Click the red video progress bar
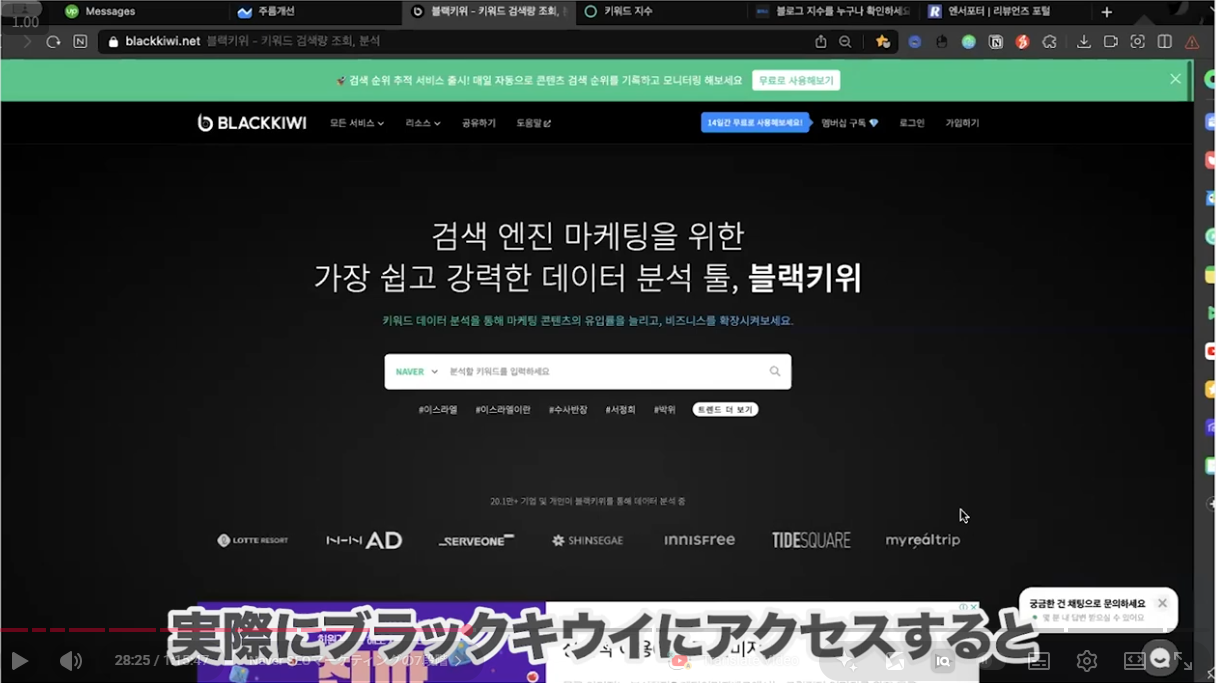The width and height of the screenshot is (1216, 683). pyautogui.click(x=80, y=630)
